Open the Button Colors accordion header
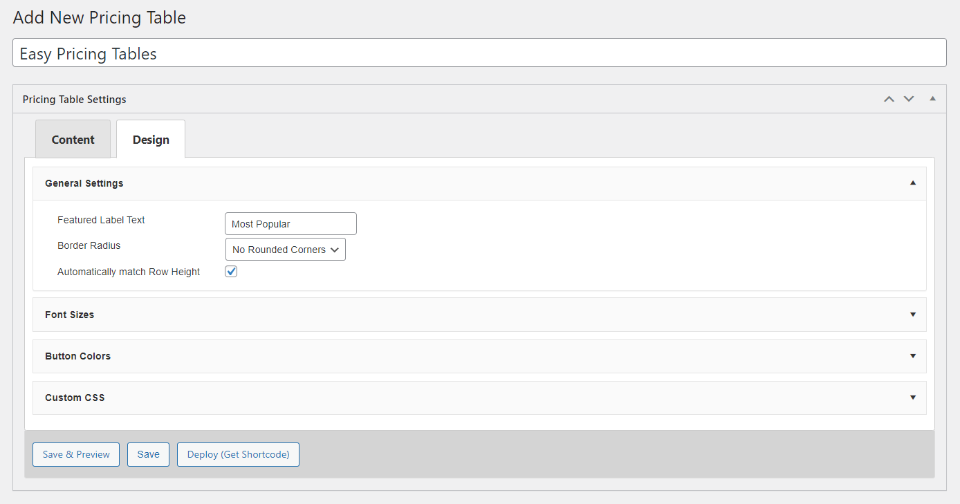960x504 pixels. pos(78,356)
